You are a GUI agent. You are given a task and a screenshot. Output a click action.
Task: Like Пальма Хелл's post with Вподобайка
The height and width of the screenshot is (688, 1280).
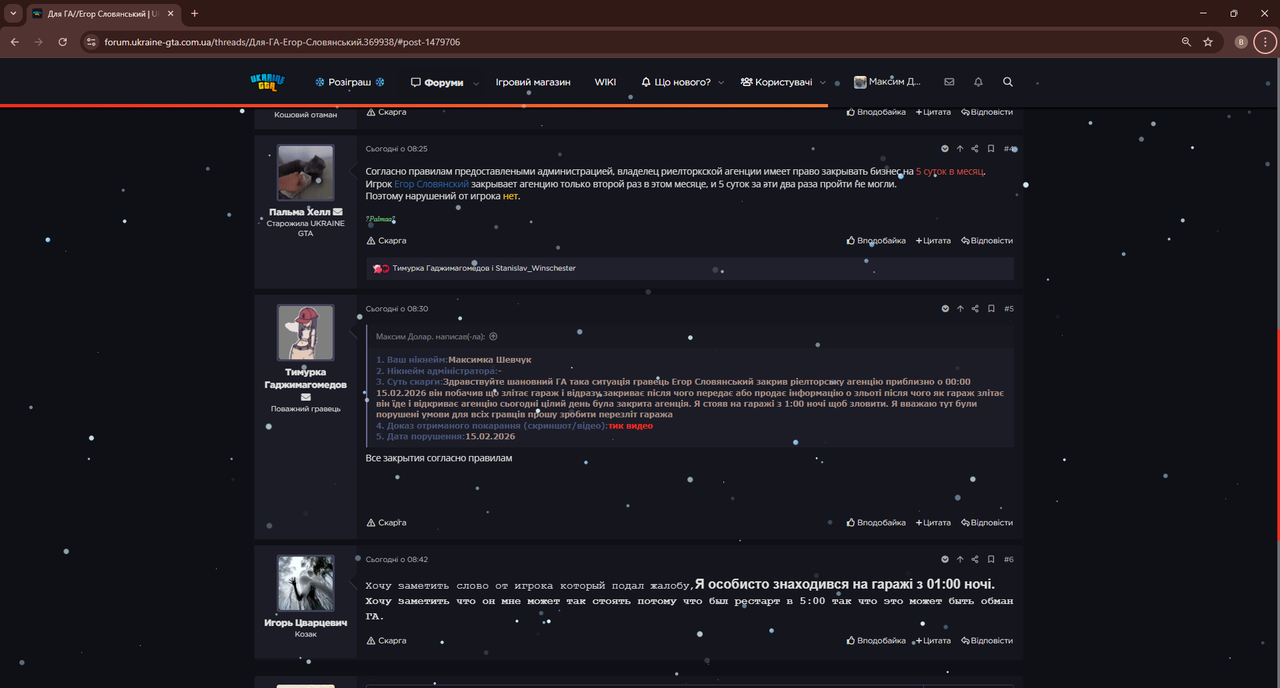(x=876, y=241)
